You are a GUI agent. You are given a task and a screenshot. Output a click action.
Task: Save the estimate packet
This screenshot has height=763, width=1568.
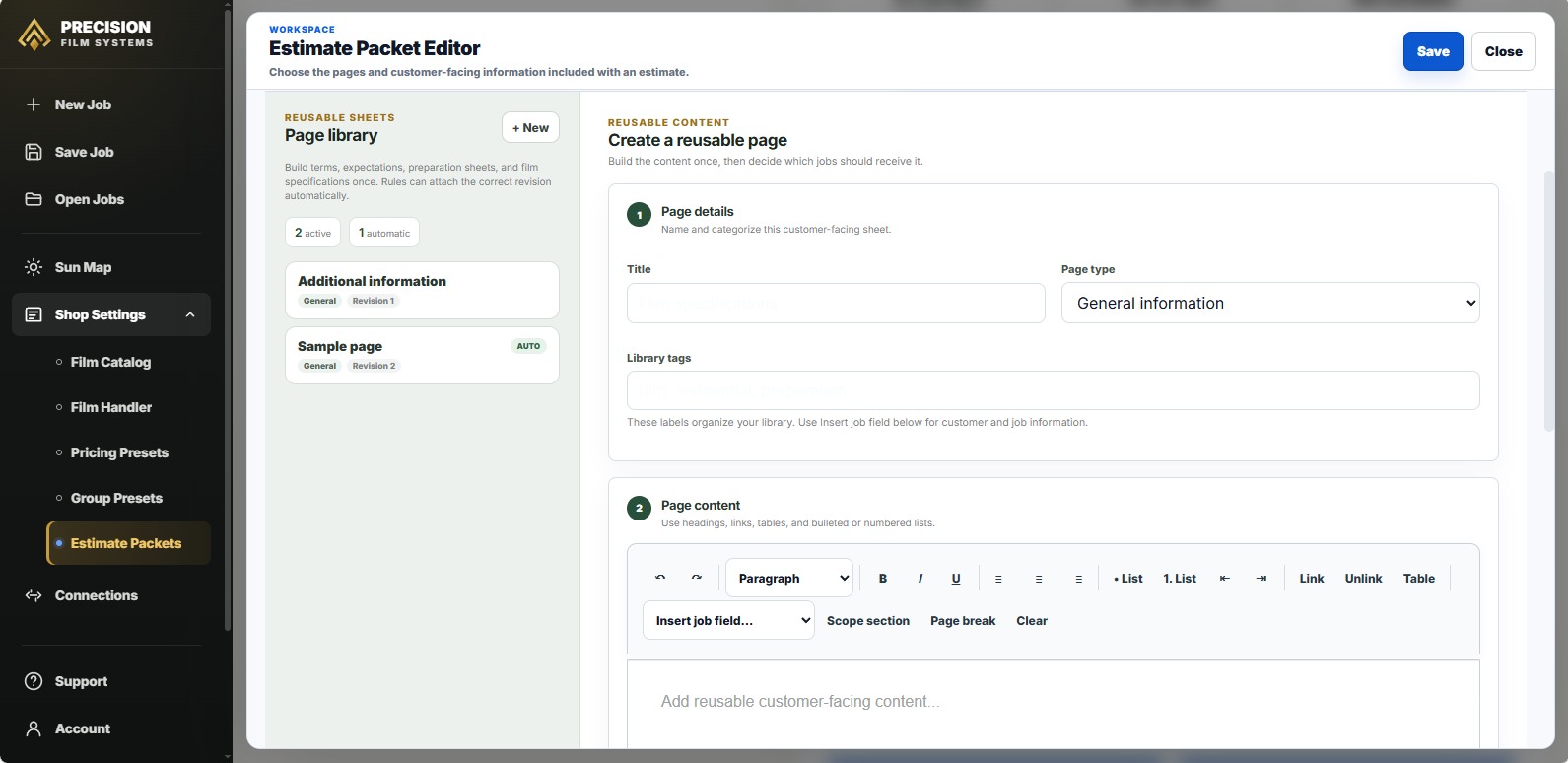pyautogui.click(x=1433, y=51)
